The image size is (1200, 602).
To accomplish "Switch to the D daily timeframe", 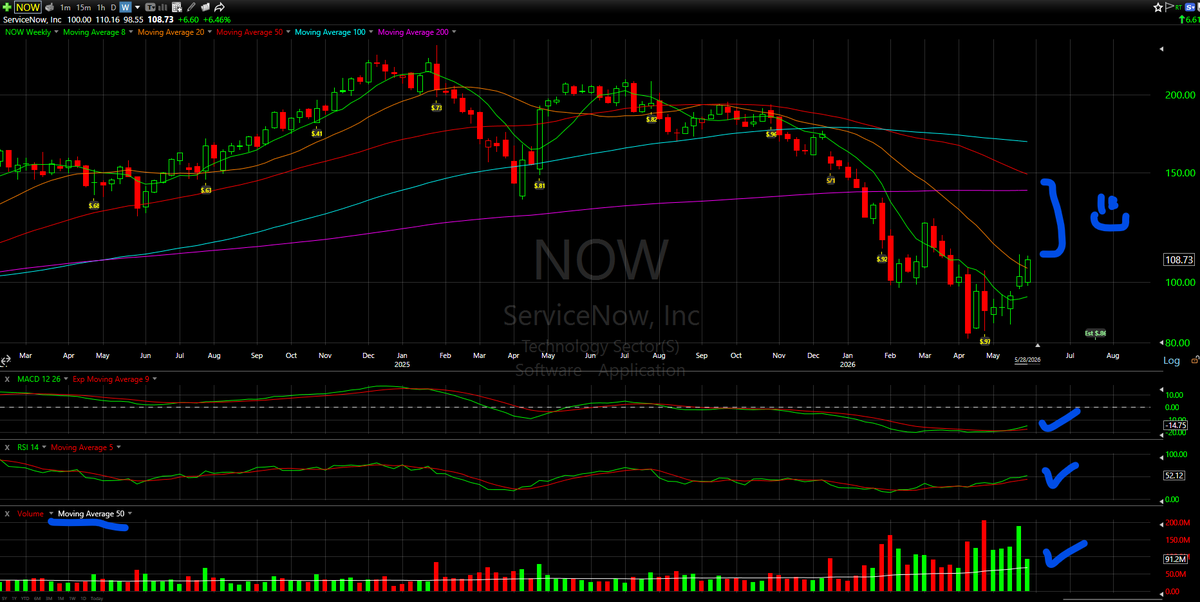I will pos(113,7).
